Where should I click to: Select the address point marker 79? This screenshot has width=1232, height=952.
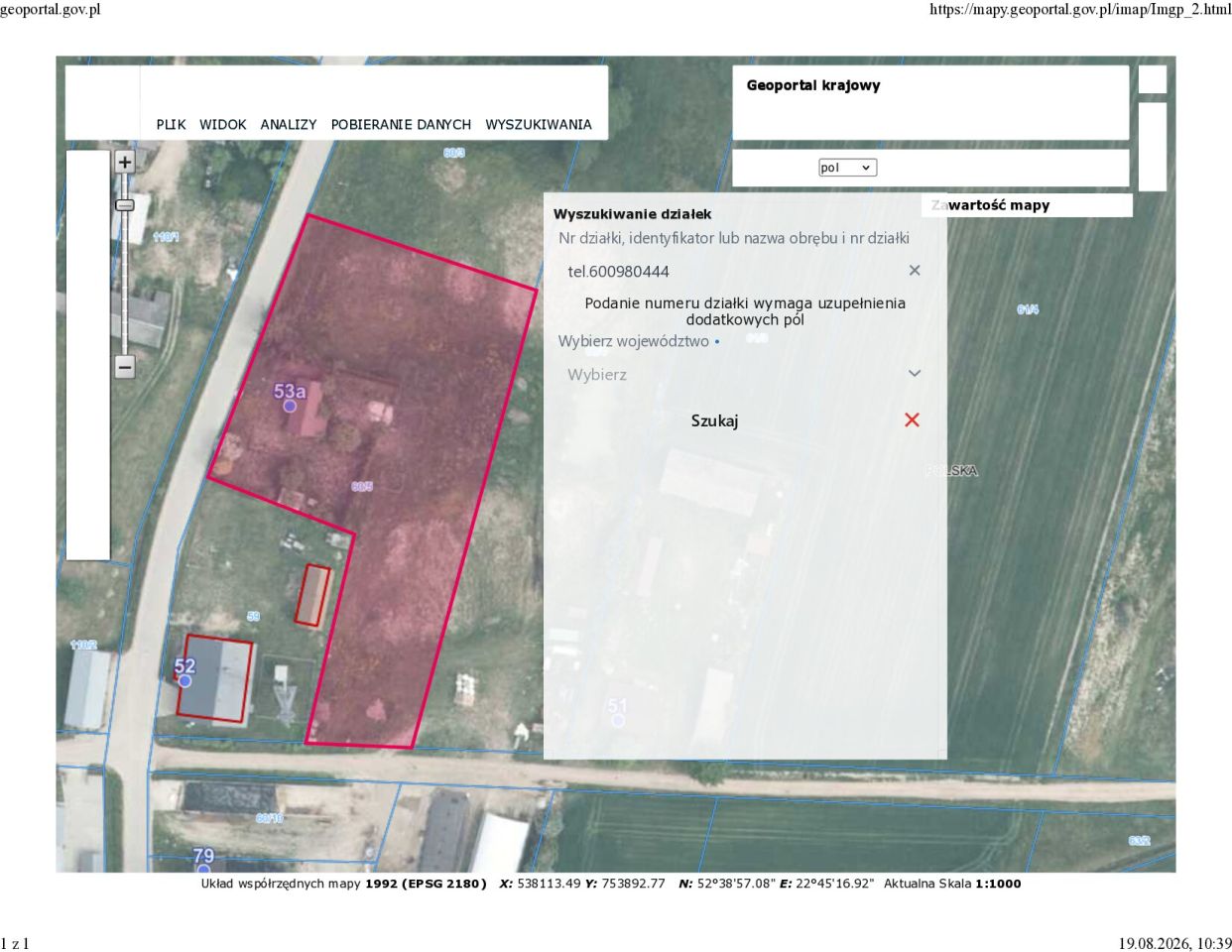(x=203, y=870)
